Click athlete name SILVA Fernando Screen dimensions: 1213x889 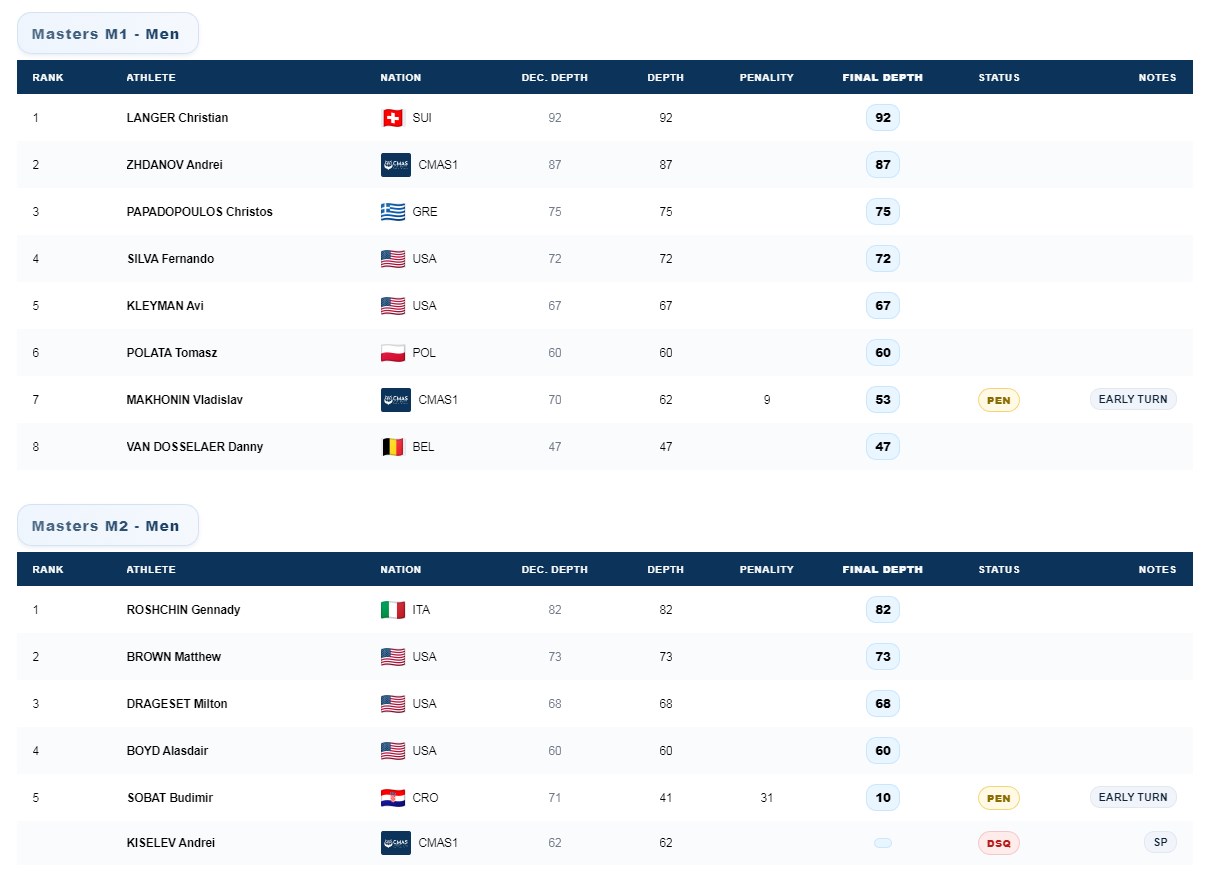click(170, 259)
